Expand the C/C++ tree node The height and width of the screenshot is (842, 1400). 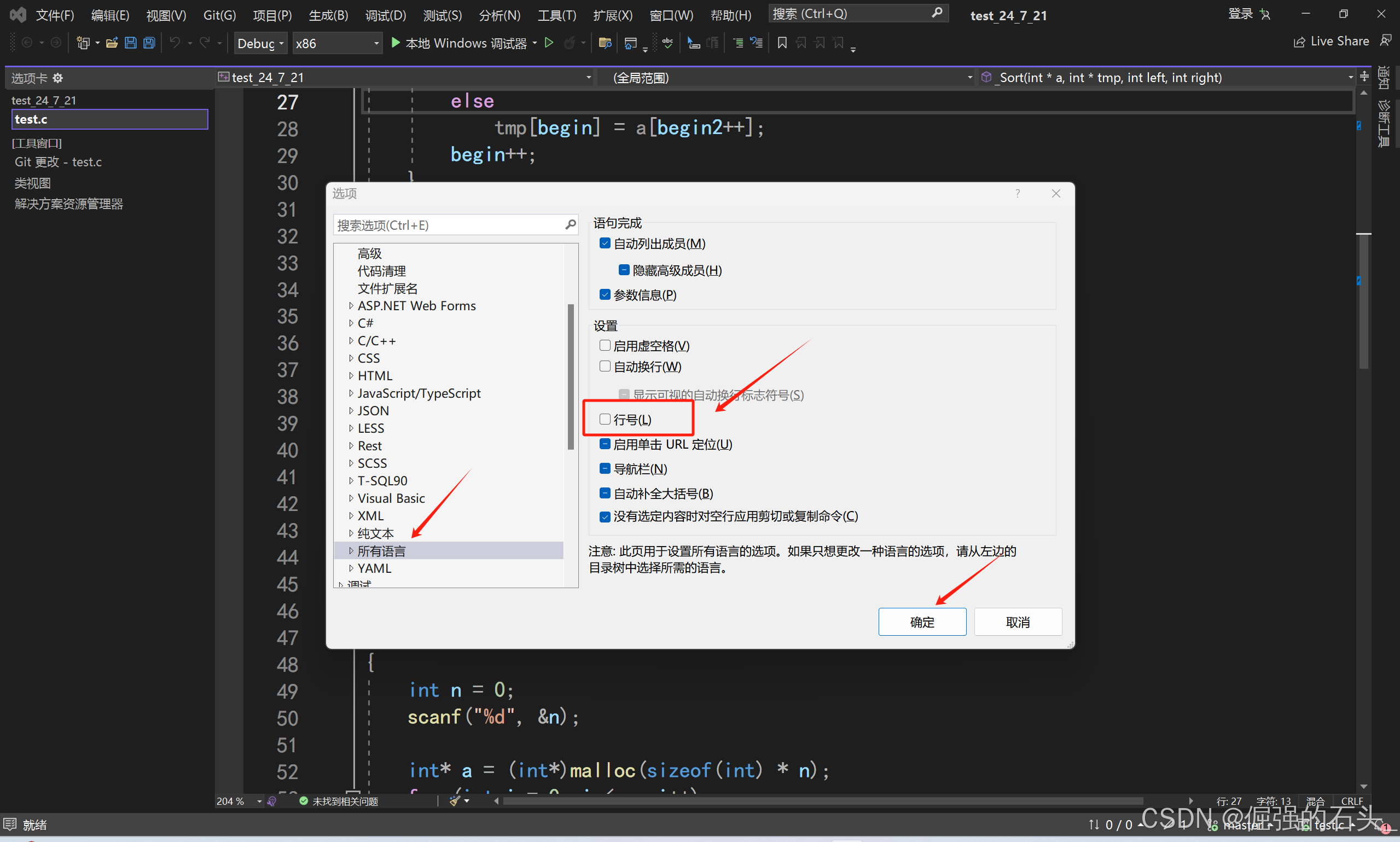pyautogui.click(x=351, y=341)
